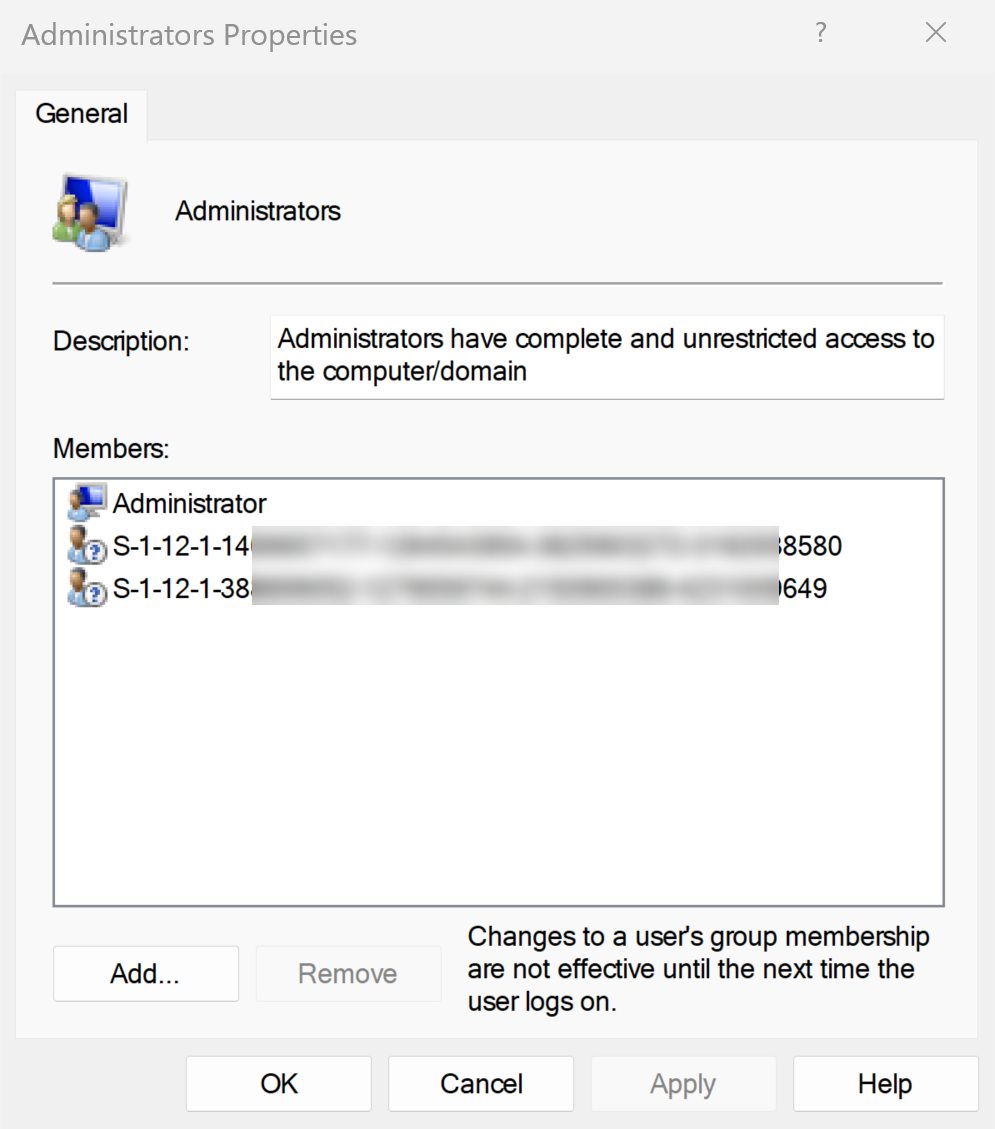
Task: Click the unknown-user icon for SID ending 8580
Action: (x=87, y=546)
